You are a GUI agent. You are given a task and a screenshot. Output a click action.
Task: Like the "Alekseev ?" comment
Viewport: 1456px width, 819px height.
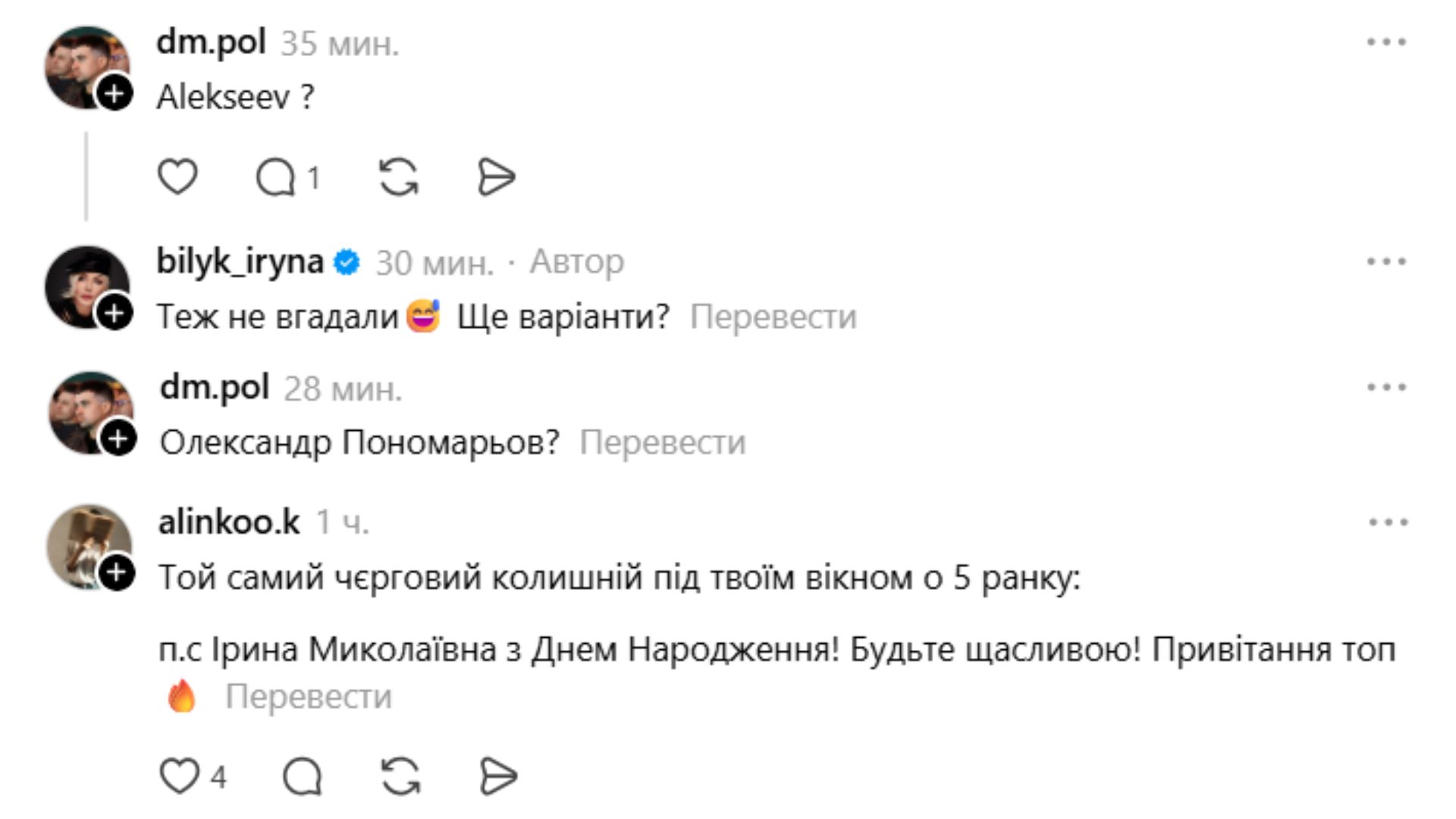[177, 177]
